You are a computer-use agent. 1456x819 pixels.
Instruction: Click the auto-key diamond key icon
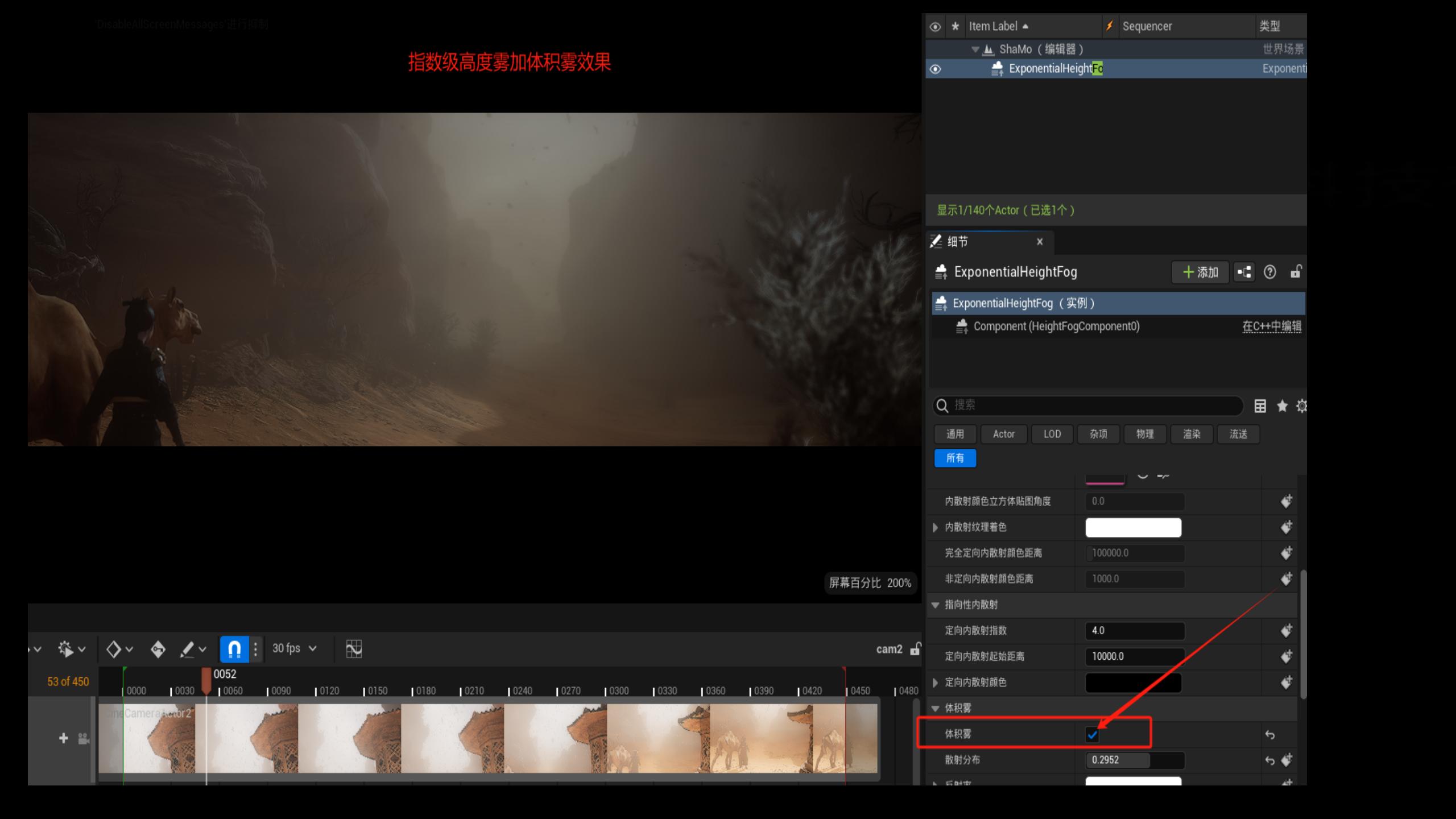coord(158,649)
